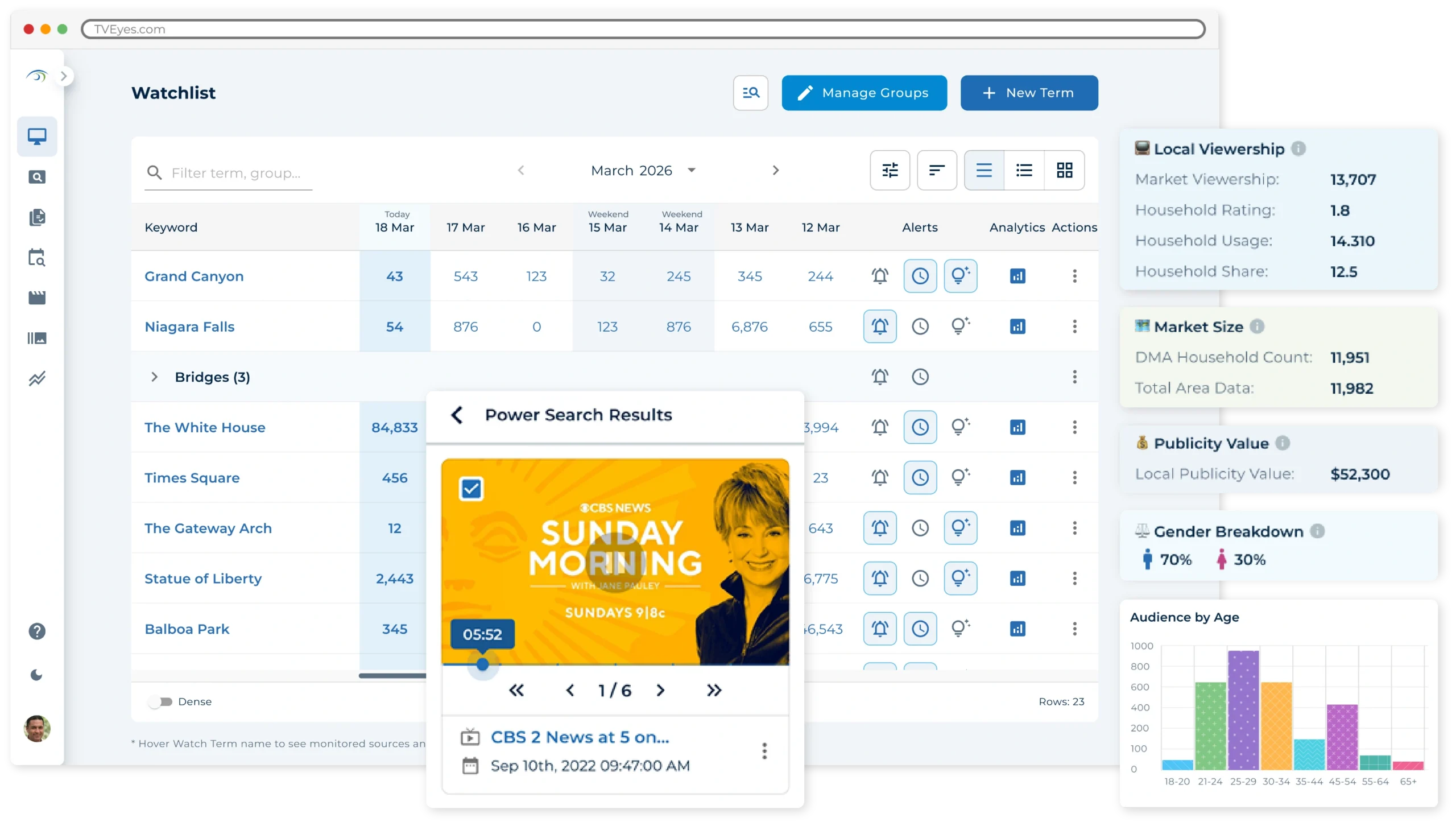This screenshot has height=826, width=1456.
Task: Switch to dark mode moon icon
Action: coord(37,675)
